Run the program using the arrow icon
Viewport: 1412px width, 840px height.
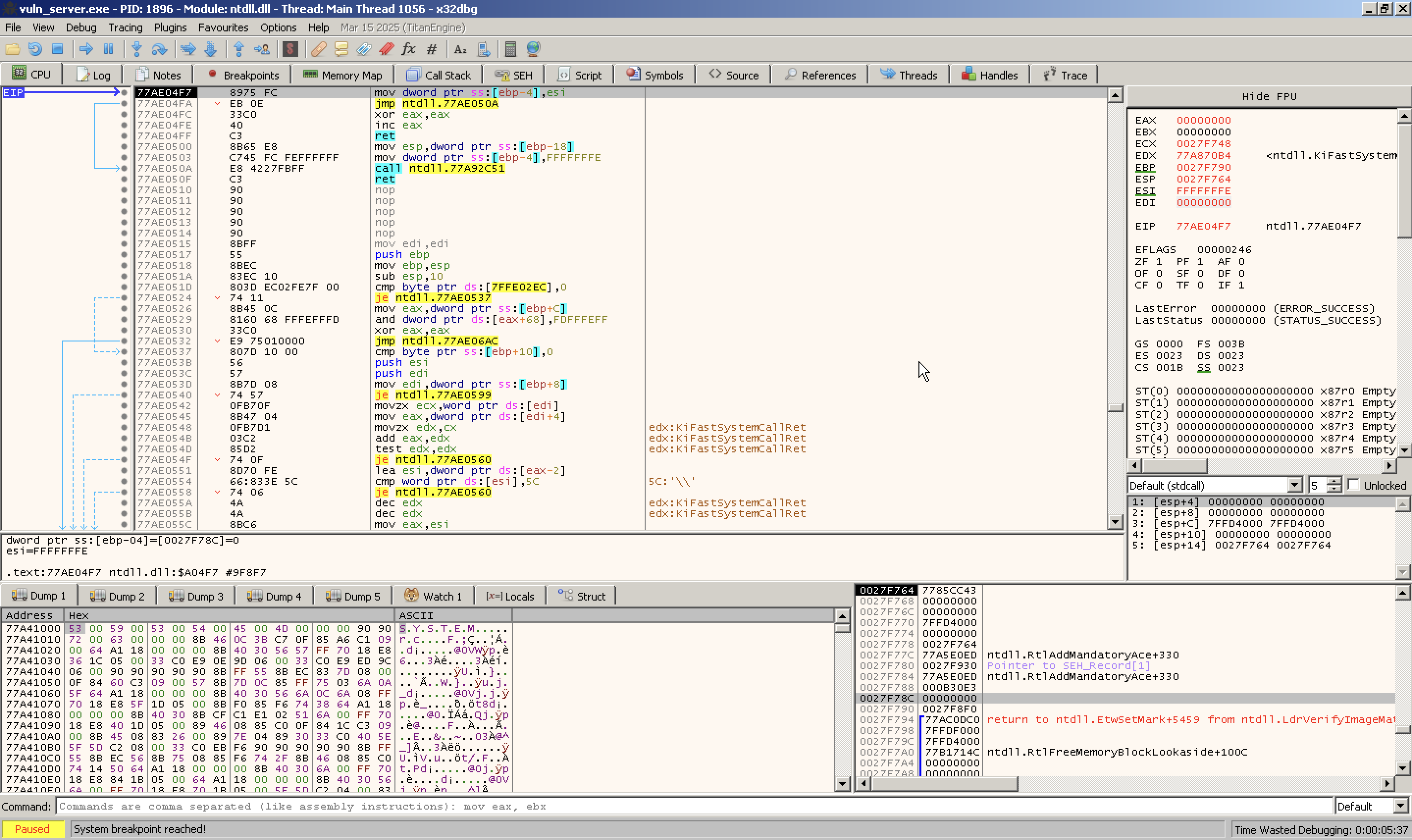click(86, 49)
